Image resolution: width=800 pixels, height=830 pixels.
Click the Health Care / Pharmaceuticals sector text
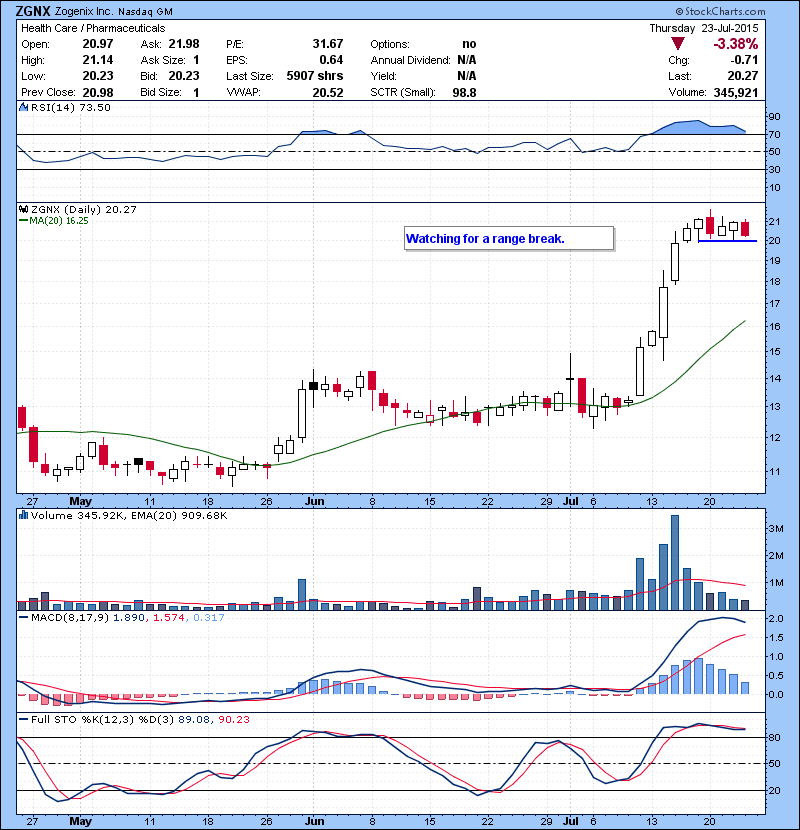point(93,29)
